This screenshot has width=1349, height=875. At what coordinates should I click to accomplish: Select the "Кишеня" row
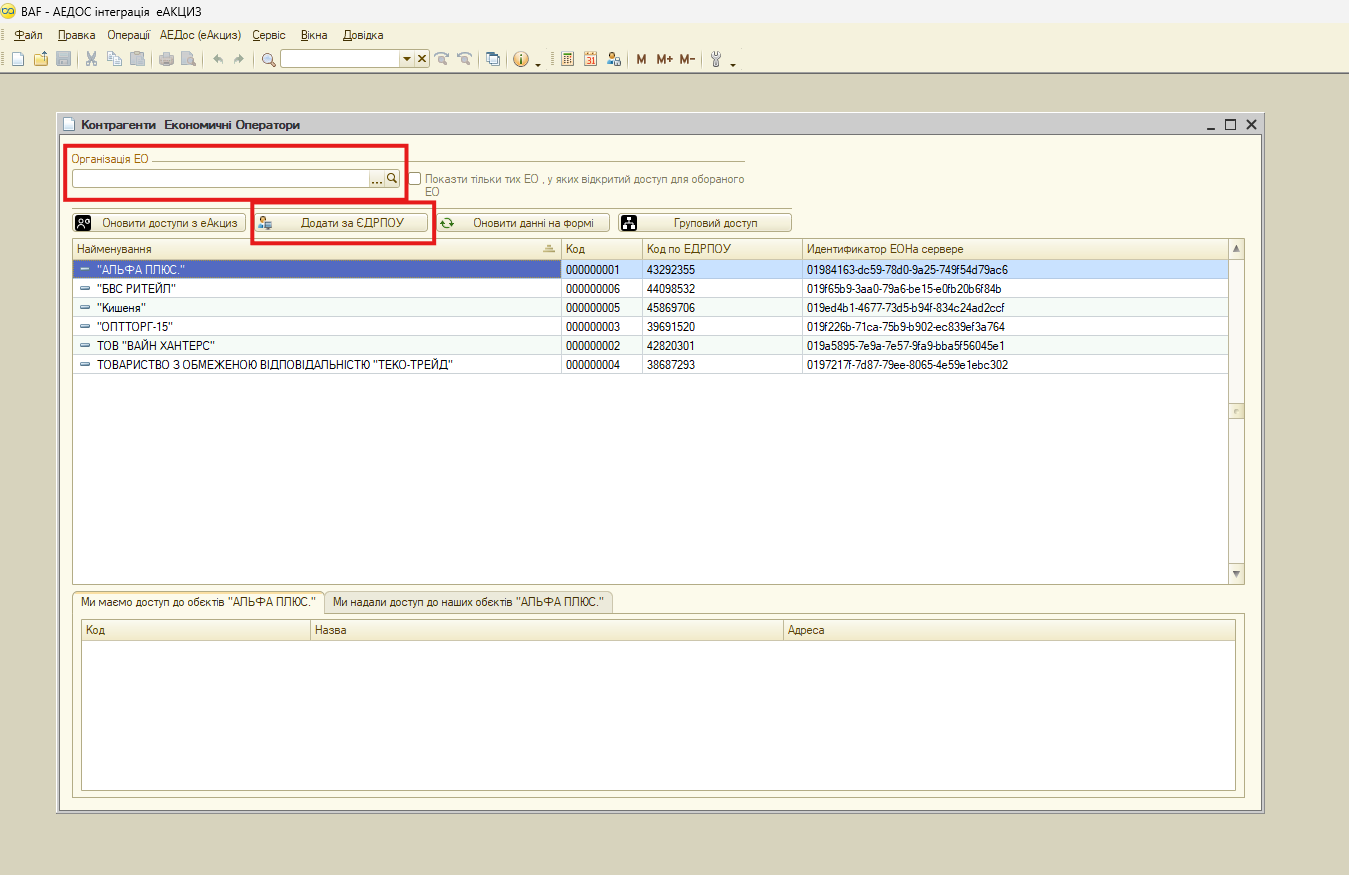(x=650, y=308)
